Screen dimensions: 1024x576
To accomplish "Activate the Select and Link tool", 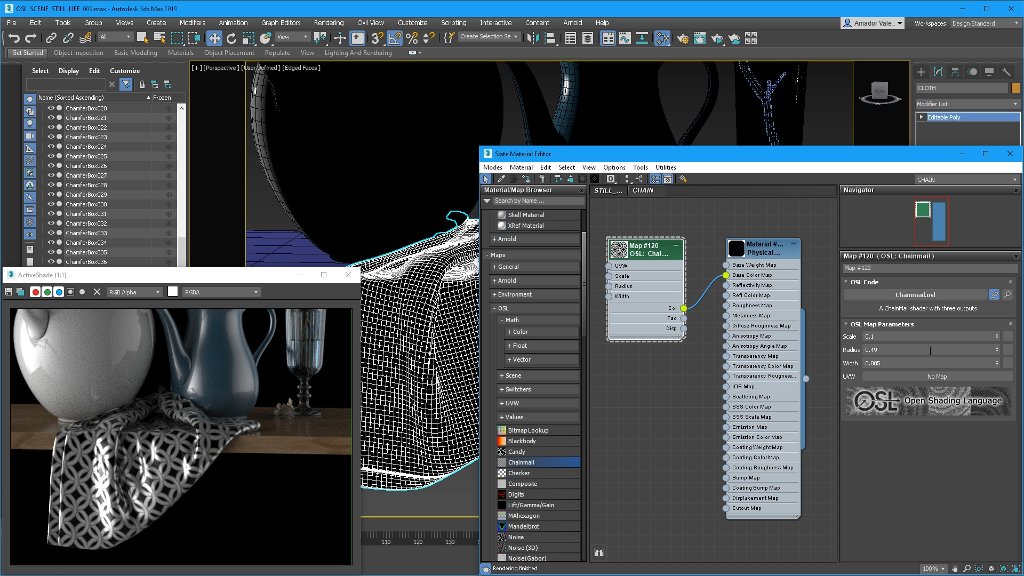I will click(51, 39).
